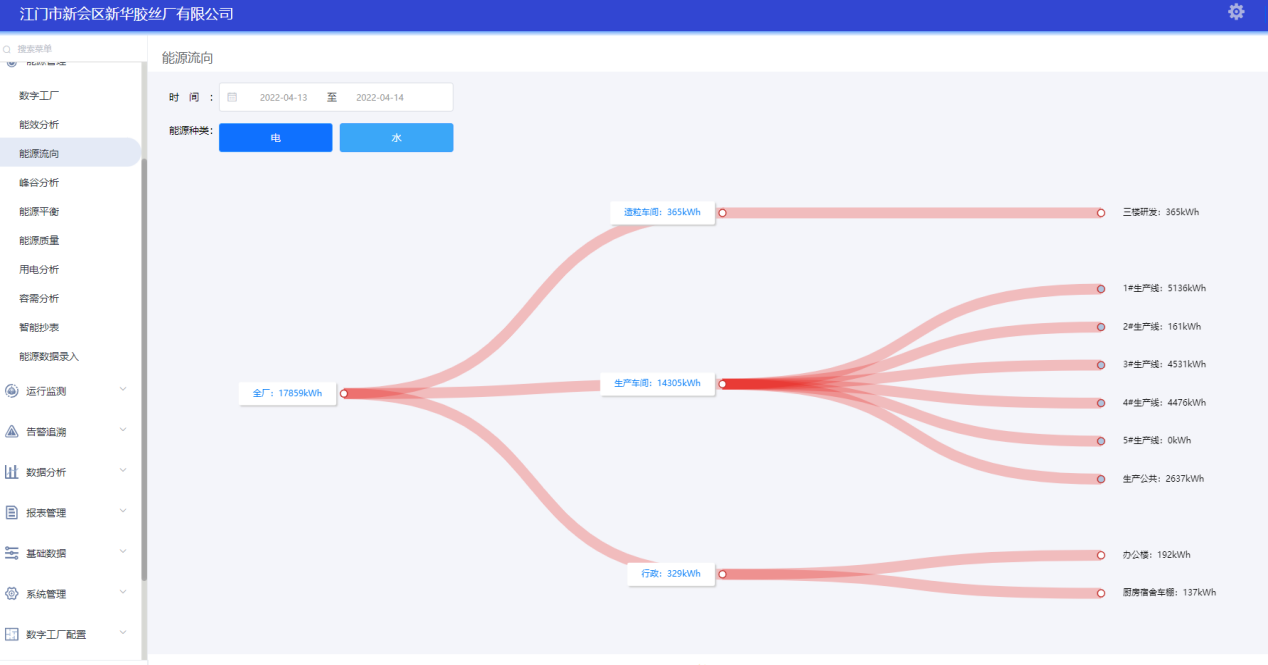Click the 运行监测 menu icon

point(12,391)
